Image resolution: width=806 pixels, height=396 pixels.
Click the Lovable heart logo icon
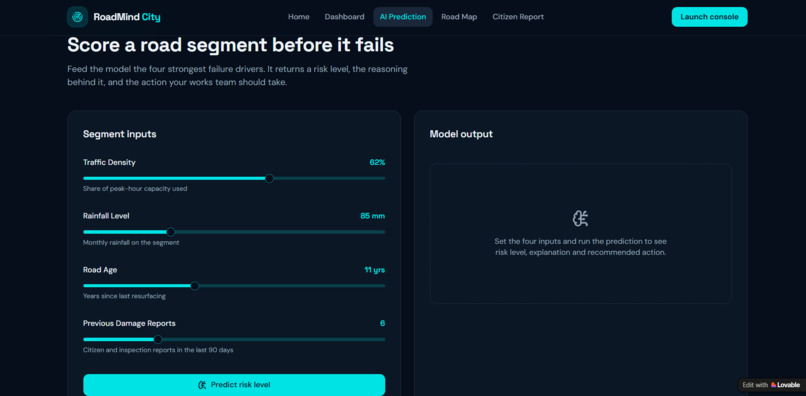(774, 385)
